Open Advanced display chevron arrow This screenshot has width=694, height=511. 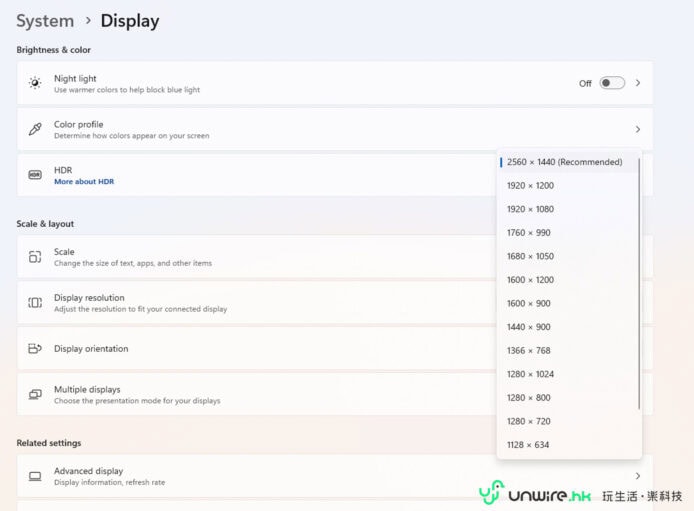pos(638,476)
